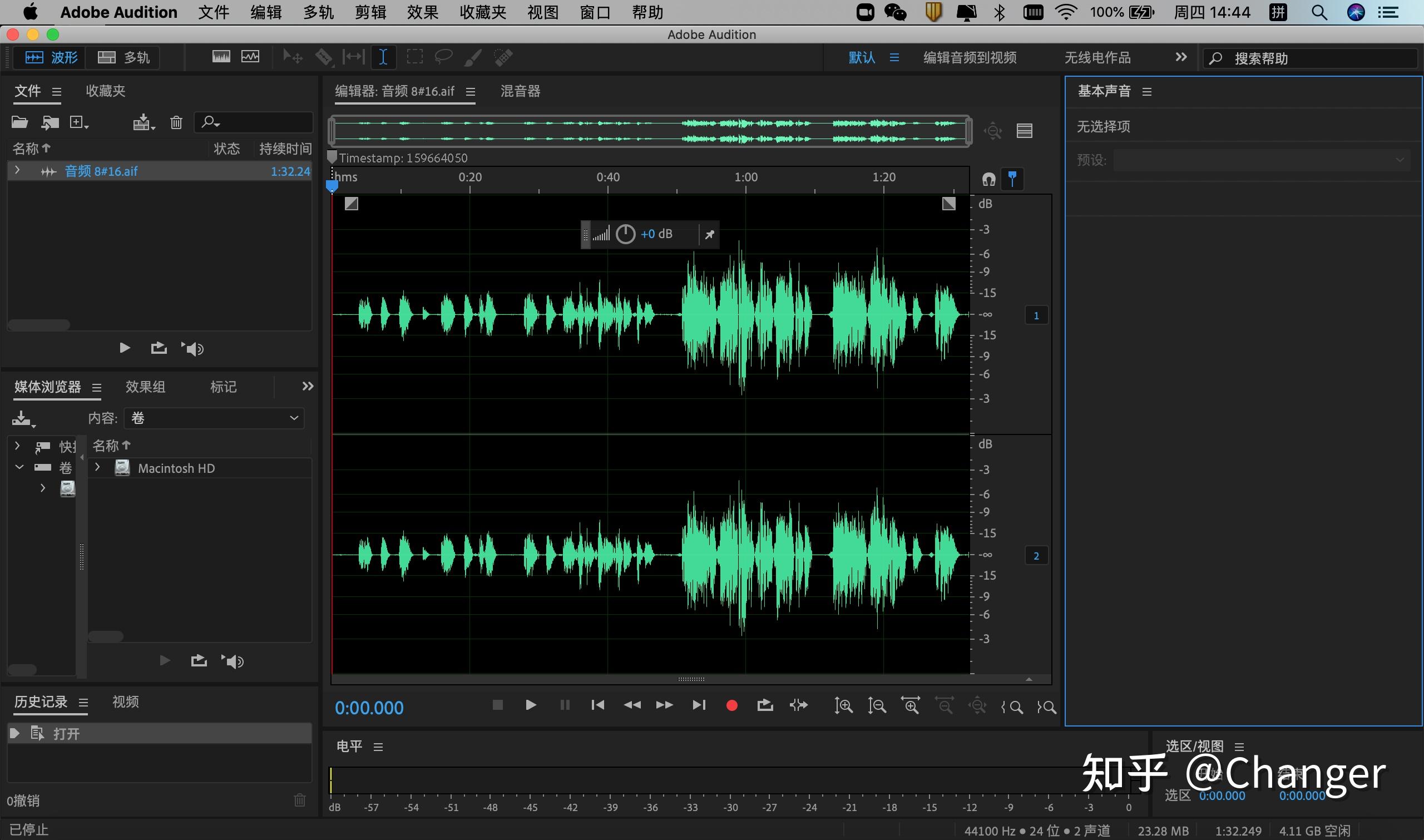Viewport: 1424px width, 840px height.
Task: Toggle channel 2 enable button
Action: 1036,556
